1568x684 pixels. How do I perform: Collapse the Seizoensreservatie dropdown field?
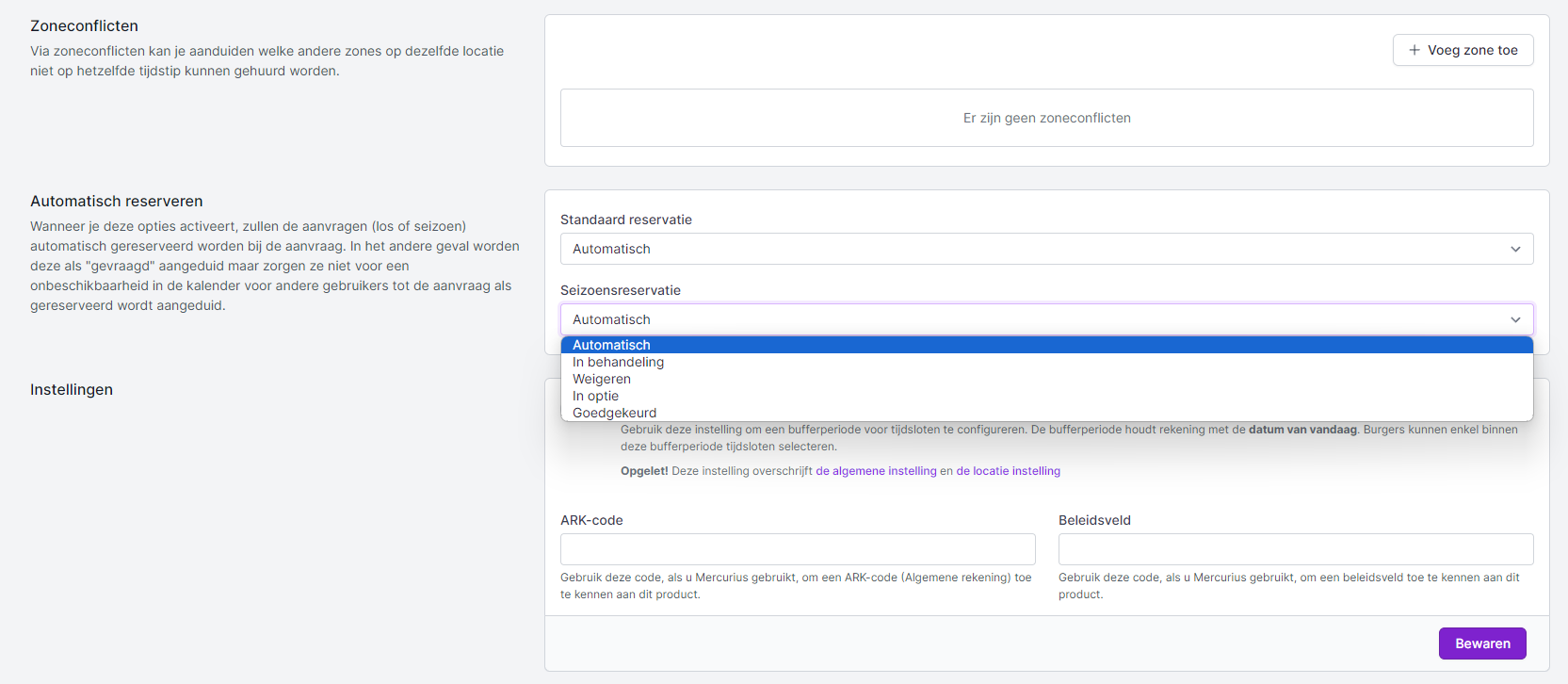(x=1036, y=319)
